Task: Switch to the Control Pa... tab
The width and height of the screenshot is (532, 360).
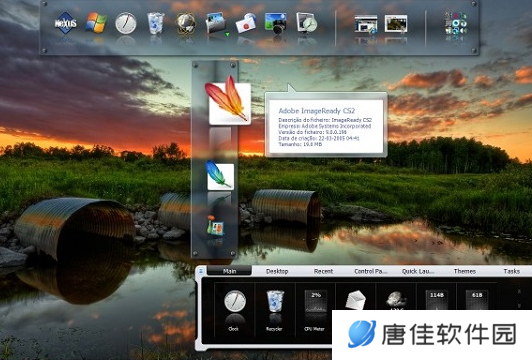Action: tap(371, 271)
